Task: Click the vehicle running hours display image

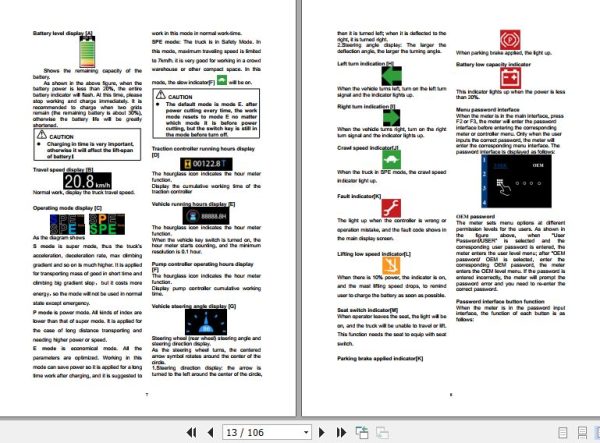Action: [206, 217]
